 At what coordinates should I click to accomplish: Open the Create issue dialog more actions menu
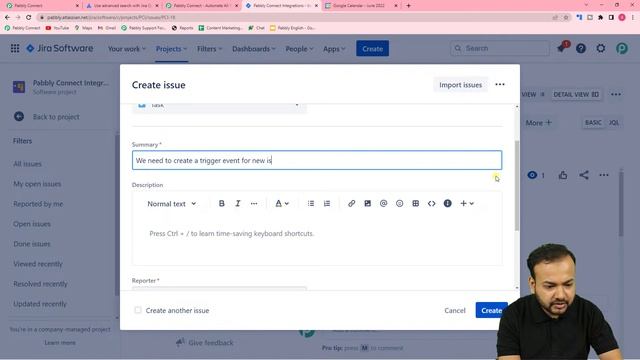point(500,84)
